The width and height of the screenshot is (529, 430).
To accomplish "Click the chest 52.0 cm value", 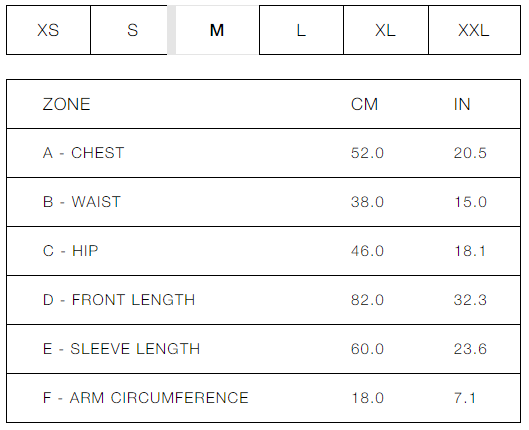I will point(367,153).
